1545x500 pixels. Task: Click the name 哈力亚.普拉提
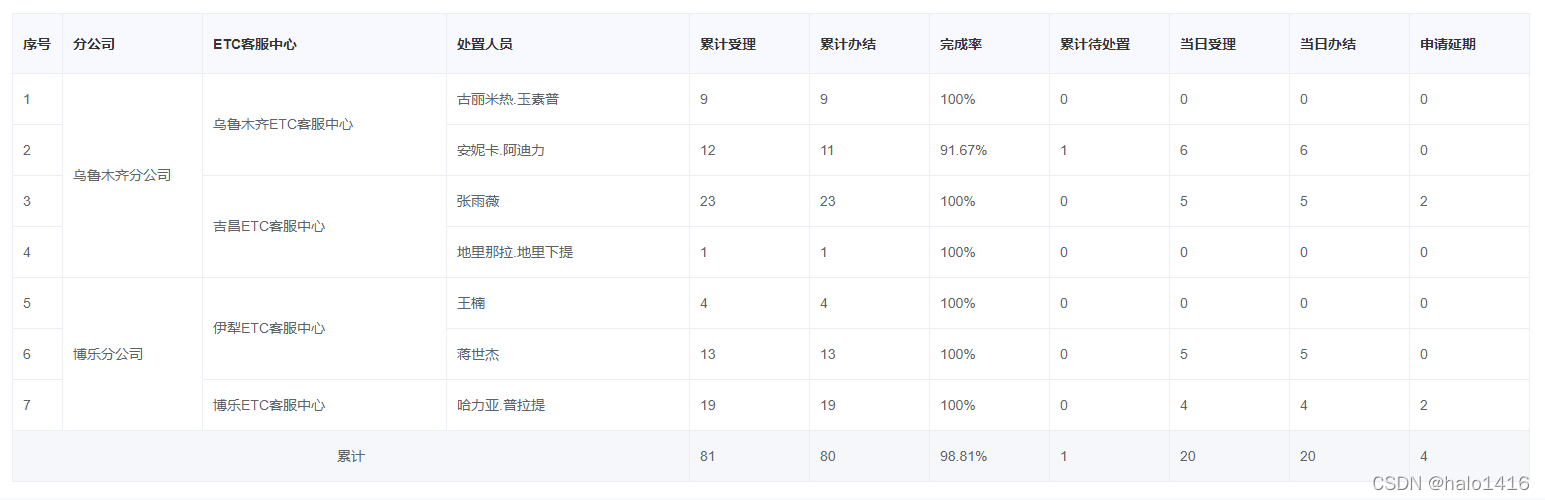pyautogui.click(x=501, y=405)
